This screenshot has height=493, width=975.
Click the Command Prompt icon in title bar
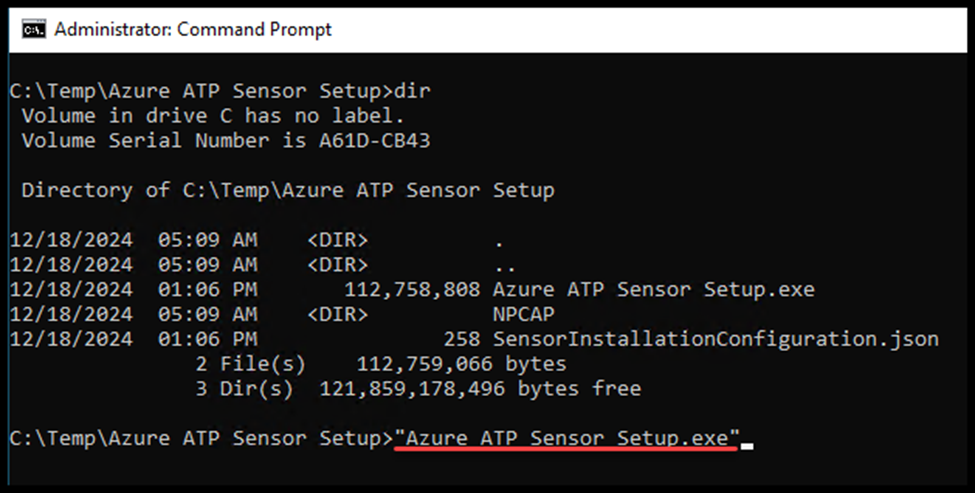34,29
